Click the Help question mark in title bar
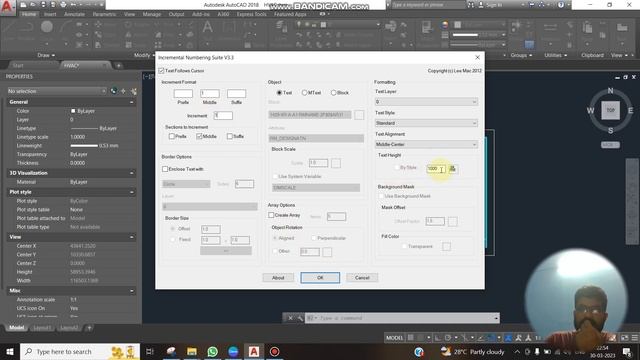The width and height of the screenshot is (640, 360). 561,5
